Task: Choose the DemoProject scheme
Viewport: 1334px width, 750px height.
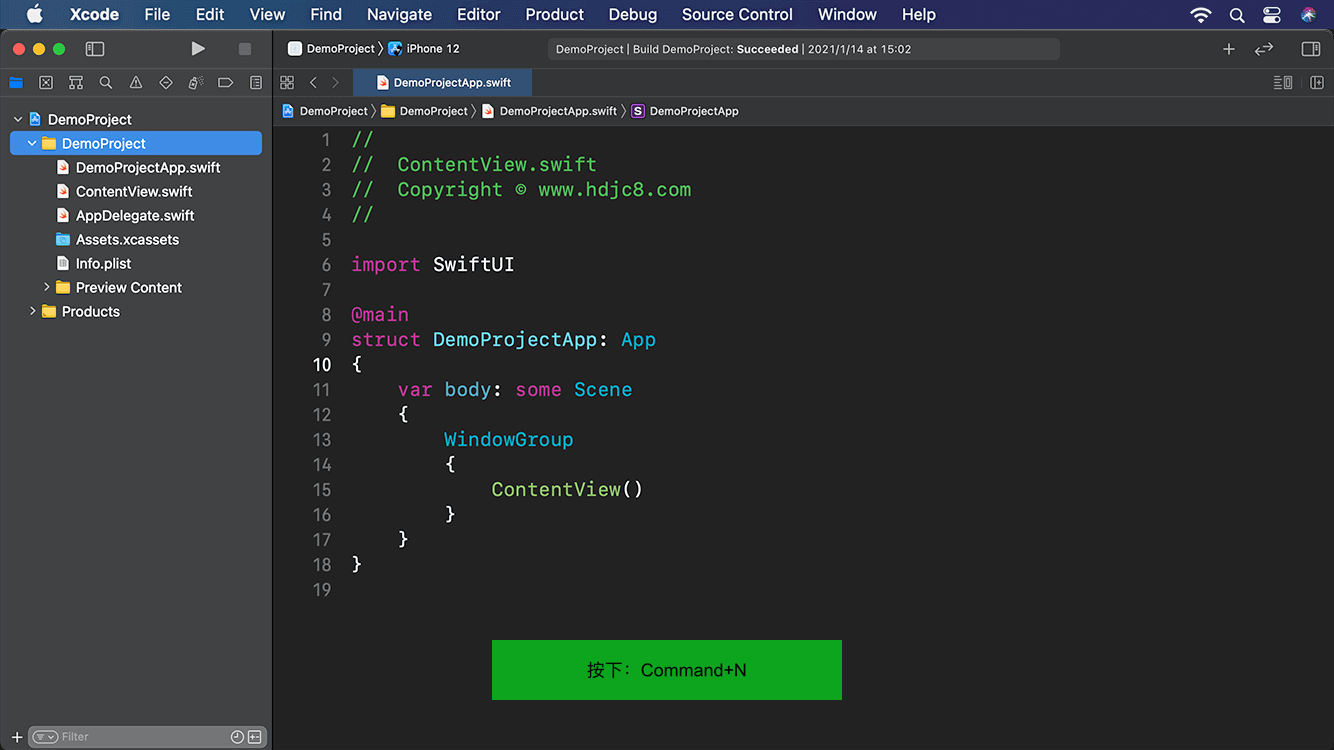Action: point(331,49)
